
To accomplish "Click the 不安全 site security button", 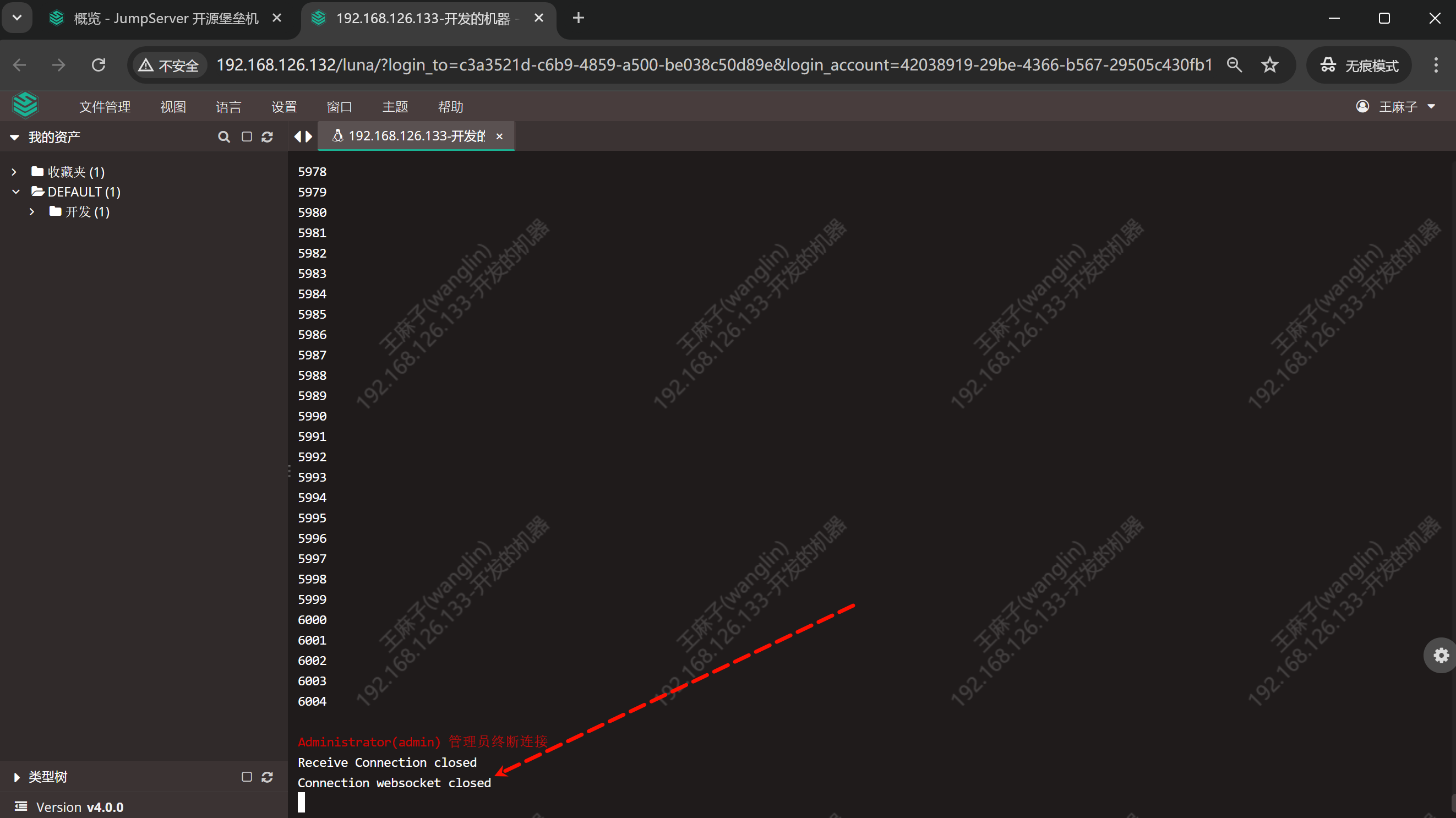I will pyautogui.click(x=169, y=66).
